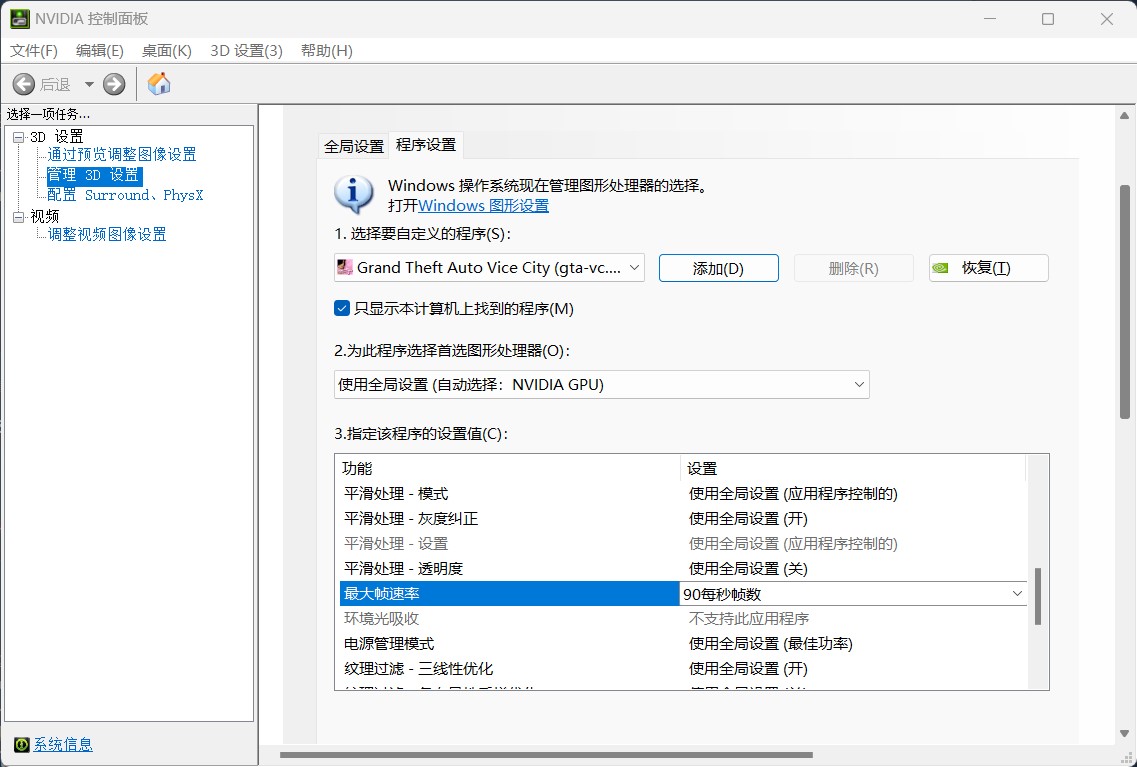Collapse the 3D 设置 tree node
This screenshot has width=1137, height=767.
(19, 136)
